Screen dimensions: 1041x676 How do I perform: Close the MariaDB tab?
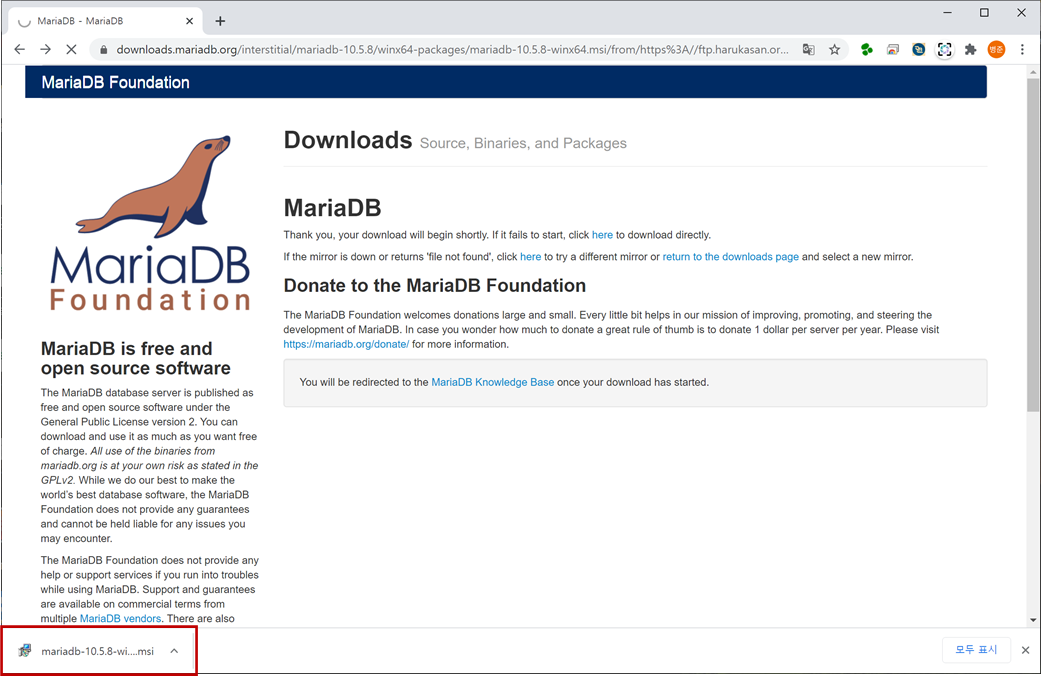click(189, 21)
